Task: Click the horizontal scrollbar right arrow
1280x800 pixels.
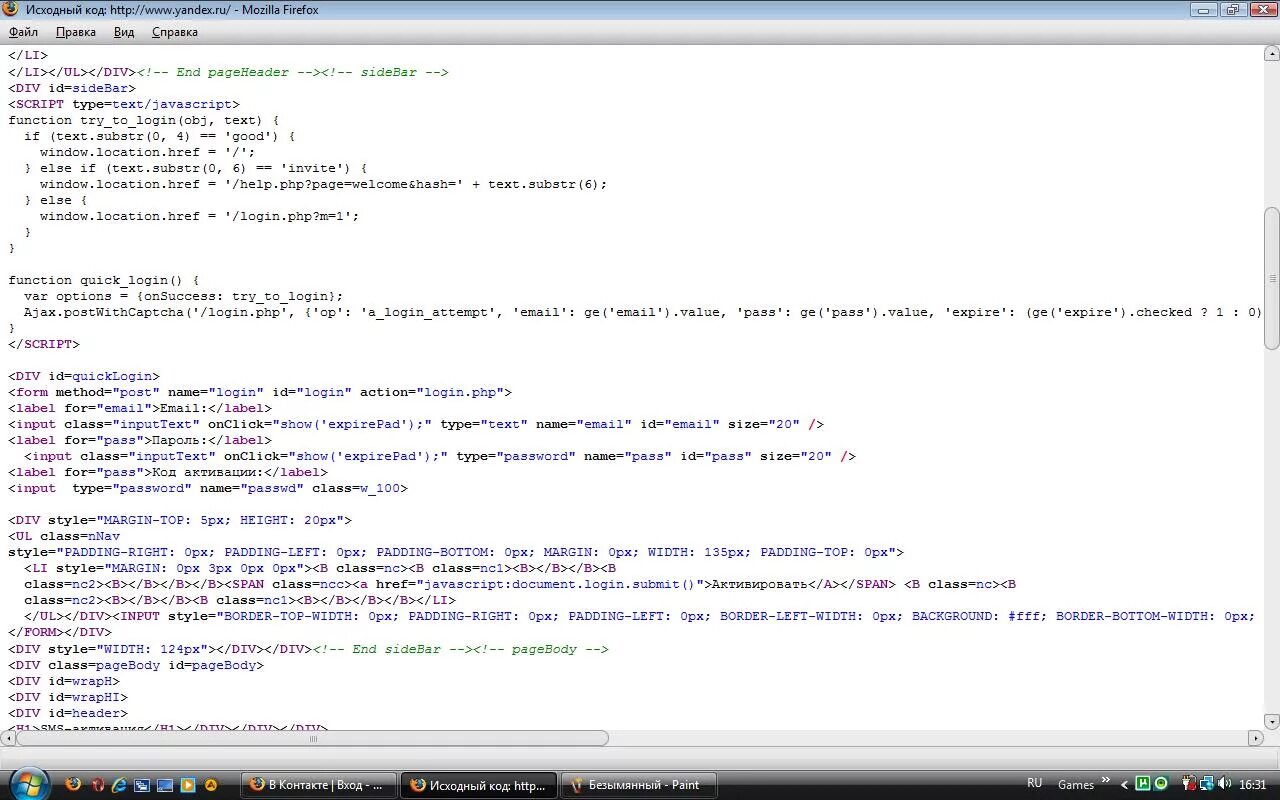Action: (x=1256, y=738)
